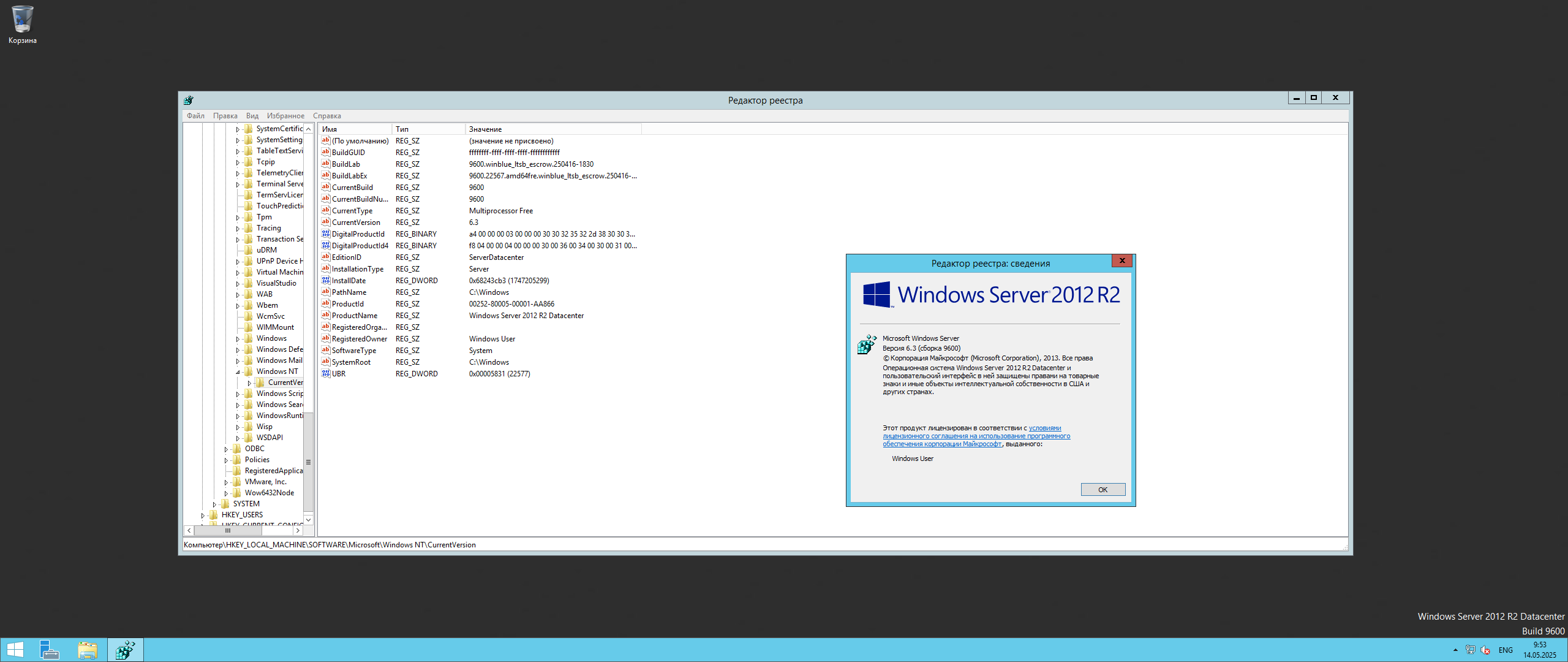The image size is (1568, 662).
Task: Expand the Wisp tree node
Action: (x=238, y=427)
